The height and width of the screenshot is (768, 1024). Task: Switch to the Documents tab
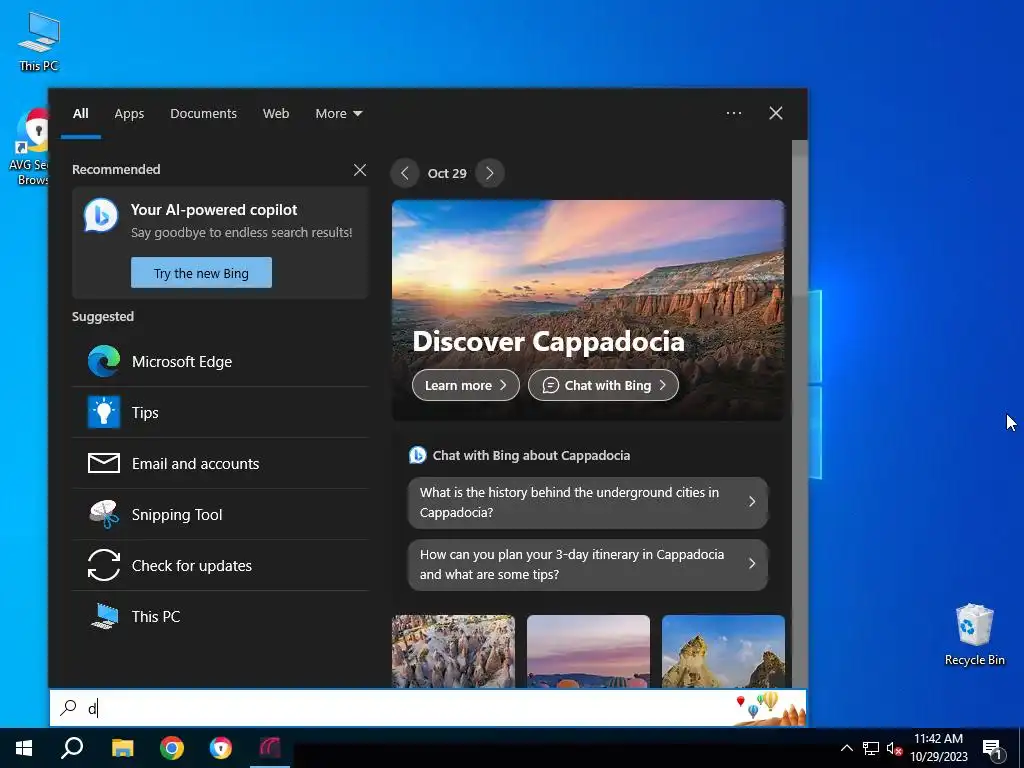pos(203,113)
